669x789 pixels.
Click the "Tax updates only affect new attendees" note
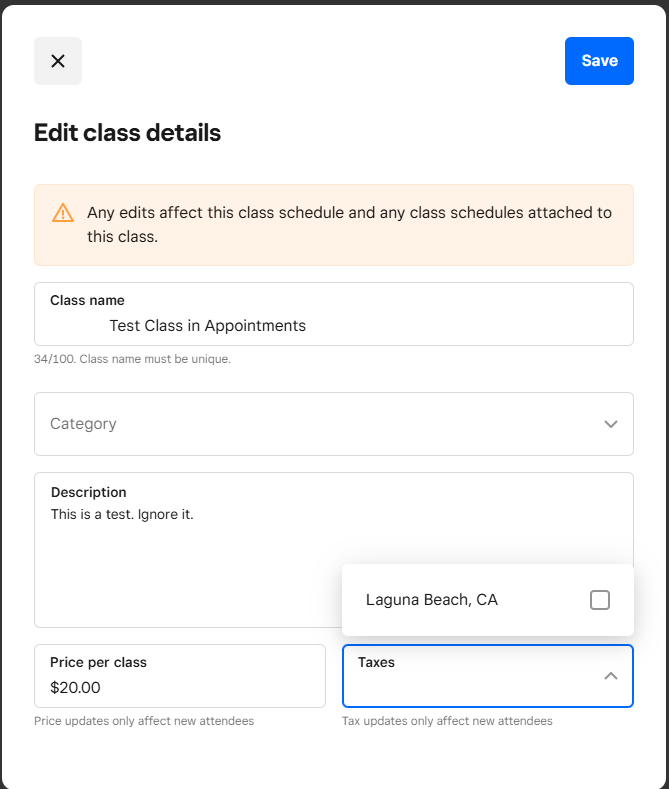tap(447, 721)
